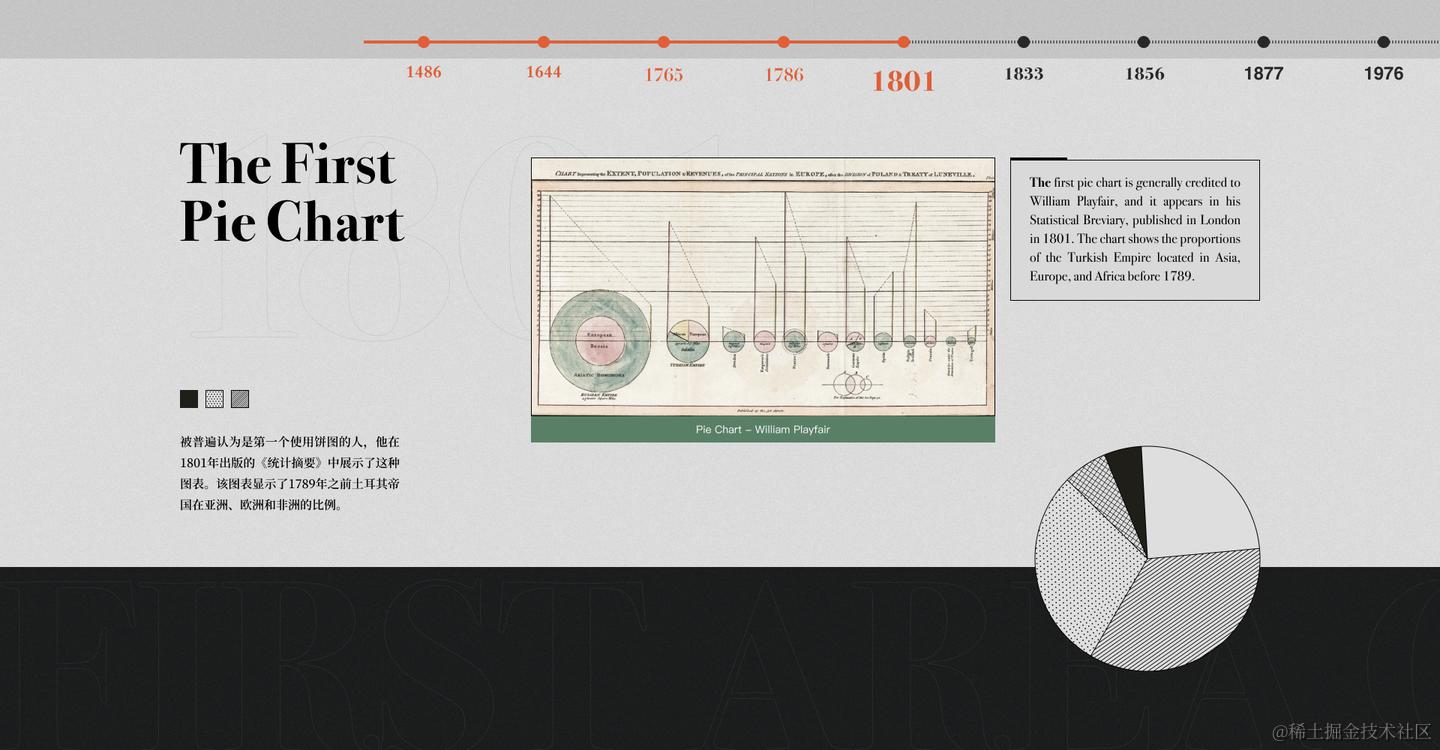Screen dimensions: 1440x750
Task: Click the 1765 year label
Action: pyautogui.click(x=664, y=74)
